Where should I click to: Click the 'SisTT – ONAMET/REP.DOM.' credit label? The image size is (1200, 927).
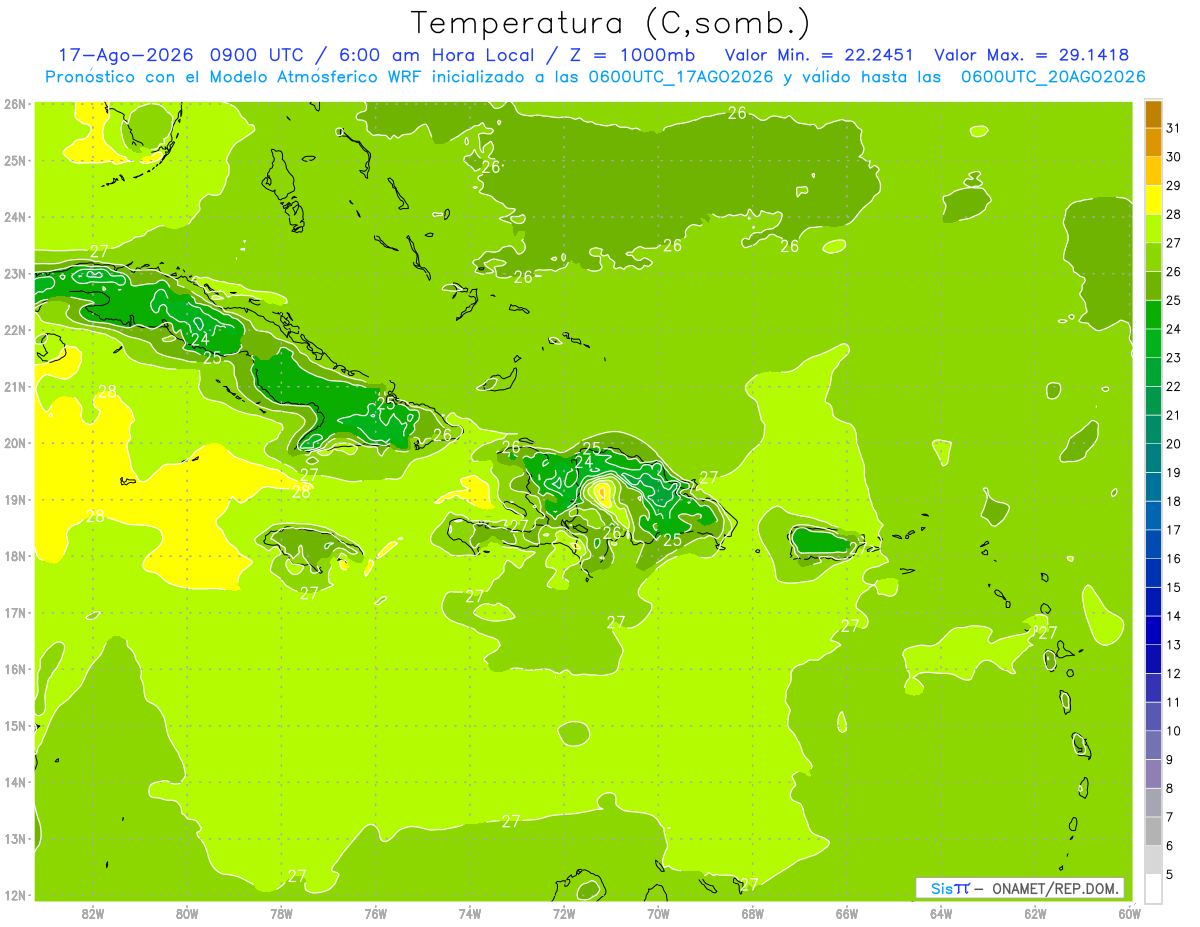[x=1020, y=888]
